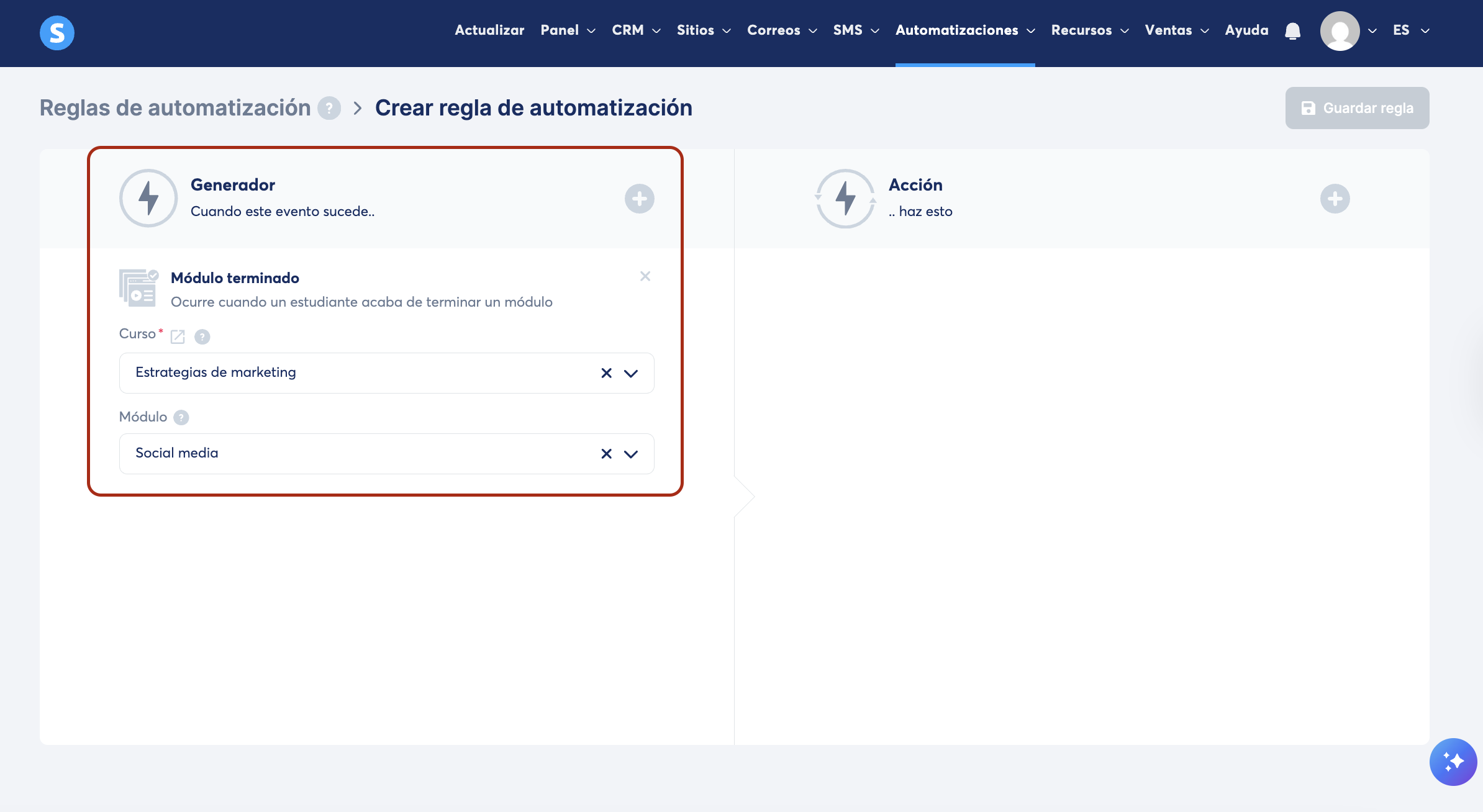Open the notifications bell
This screenshot has height=812, width=1483.
point(1292,30)
